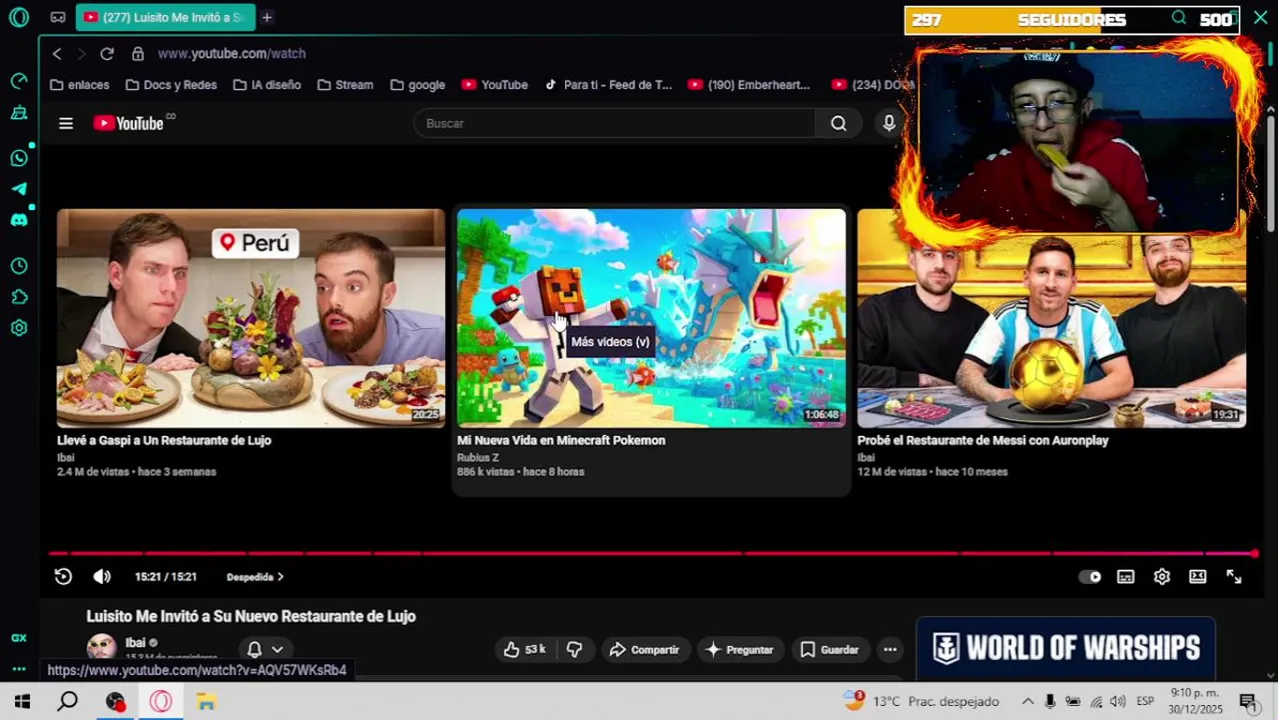Save video with Guardar button
The height and width of the screenshot is (720, 1278).
(x=829, y=650)
